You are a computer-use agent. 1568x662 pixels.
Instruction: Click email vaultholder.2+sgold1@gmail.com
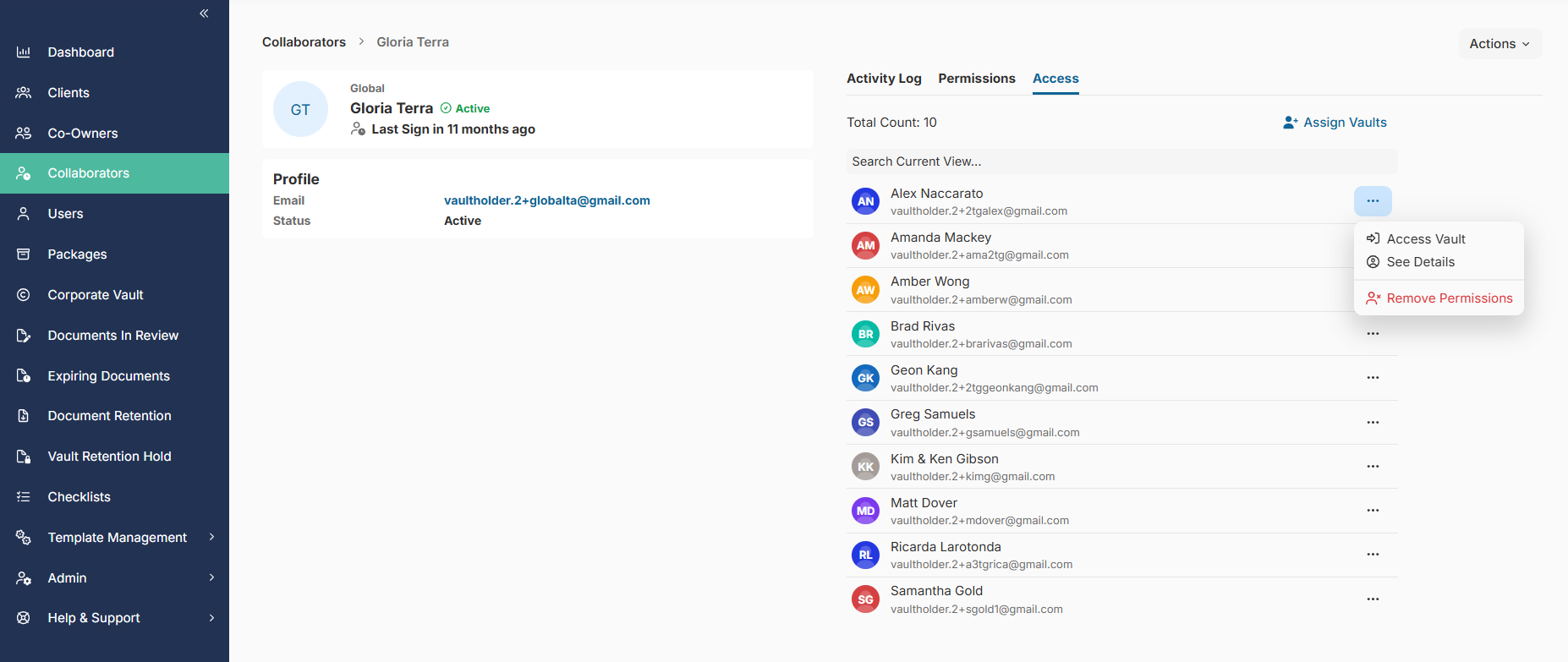[x=977, y=610]
